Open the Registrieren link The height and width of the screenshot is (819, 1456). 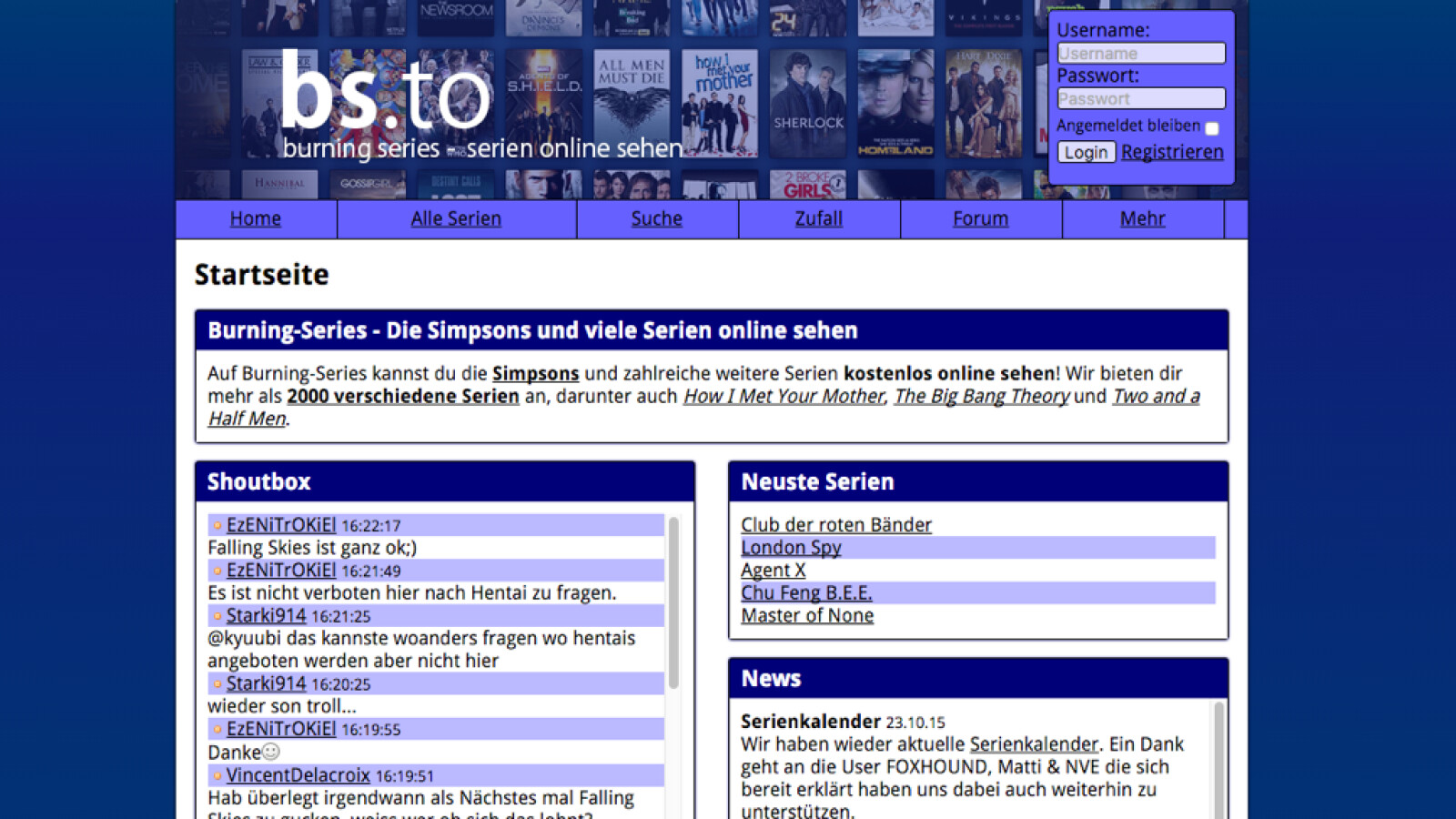1172,152
